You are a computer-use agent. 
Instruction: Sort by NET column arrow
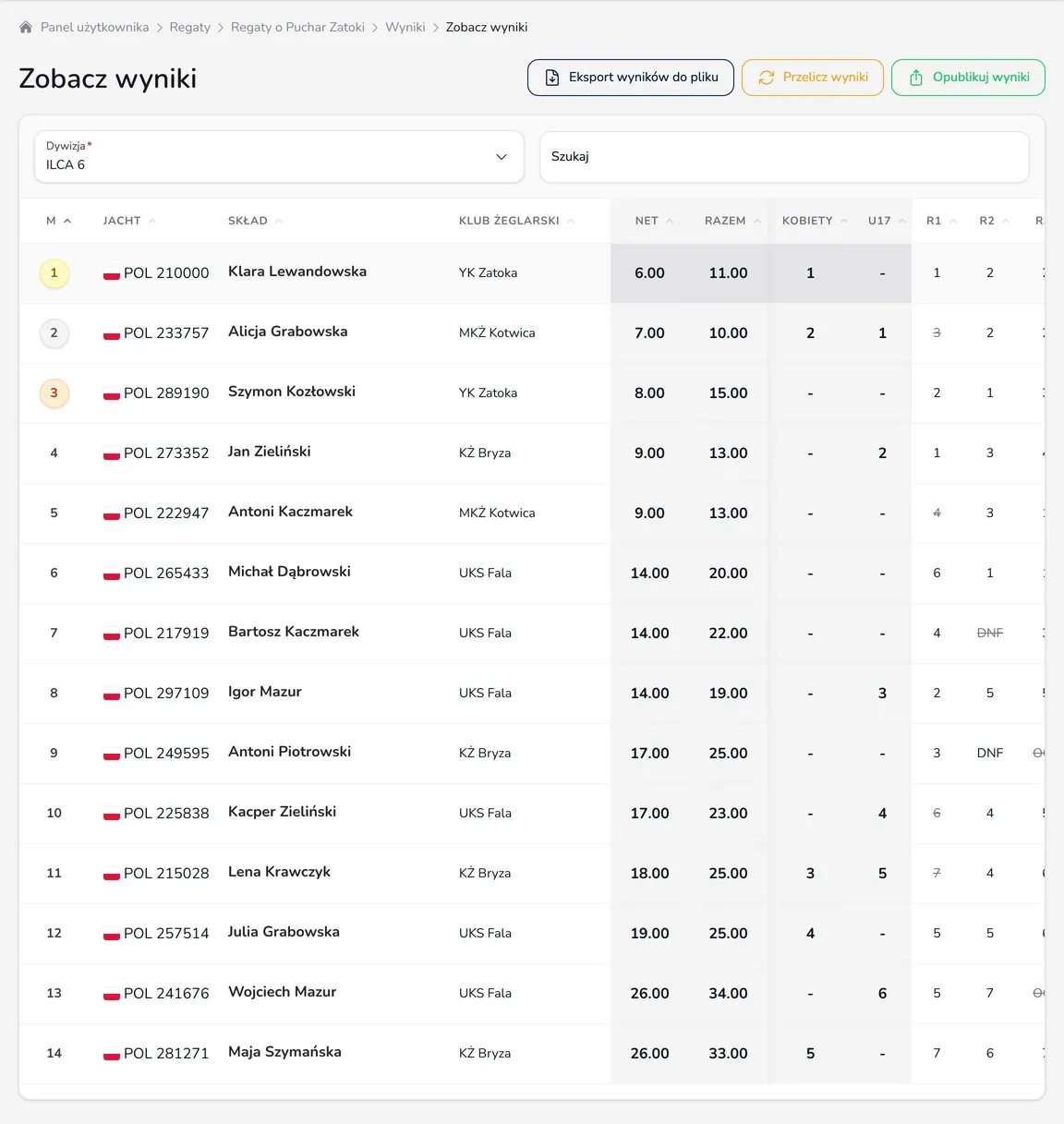pyautogui.click(x=670, y=221)
